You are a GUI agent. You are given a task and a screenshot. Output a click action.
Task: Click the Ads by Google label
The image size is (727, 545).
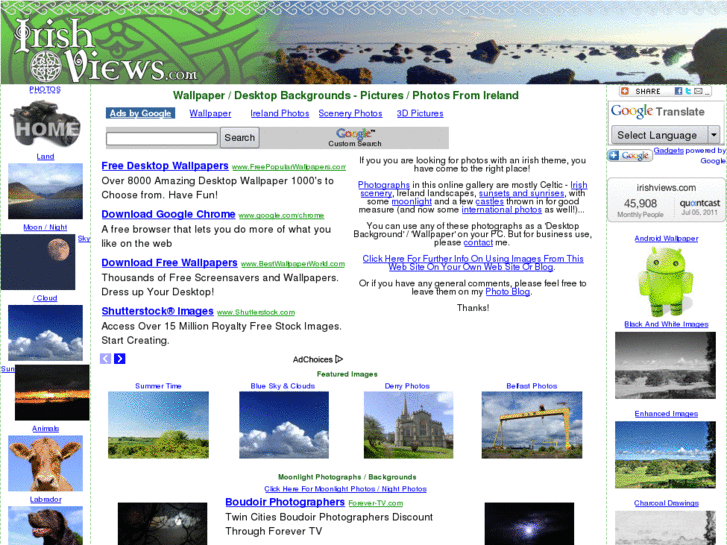coord(140,113)
